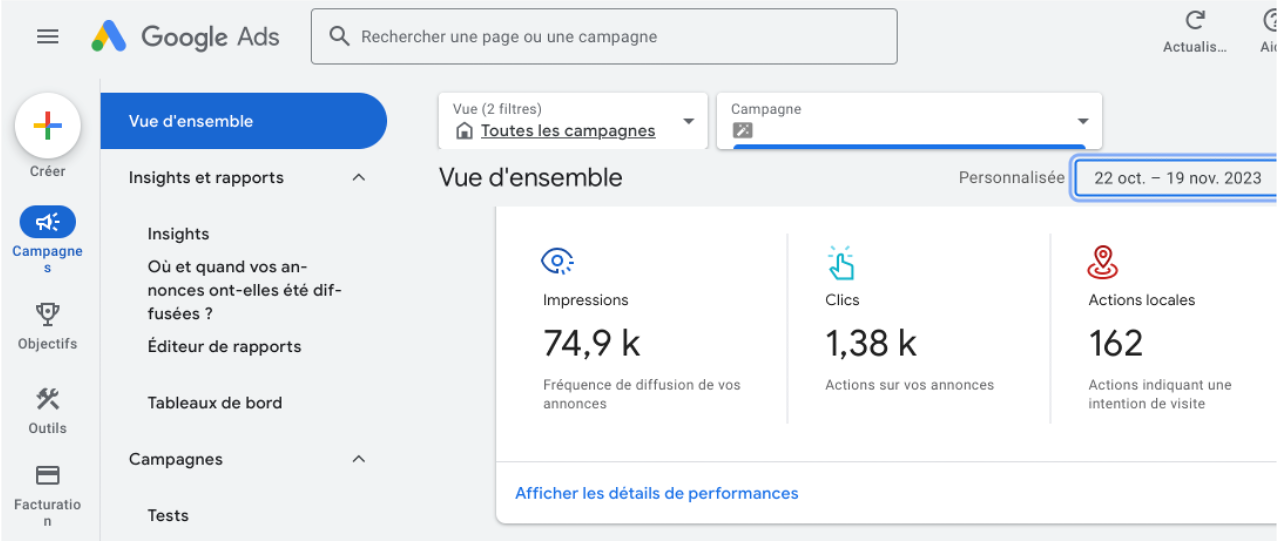The width and height of the screenshot is (1277, 541).
Task: Click the '162' local actions value
Action: 1115,343
